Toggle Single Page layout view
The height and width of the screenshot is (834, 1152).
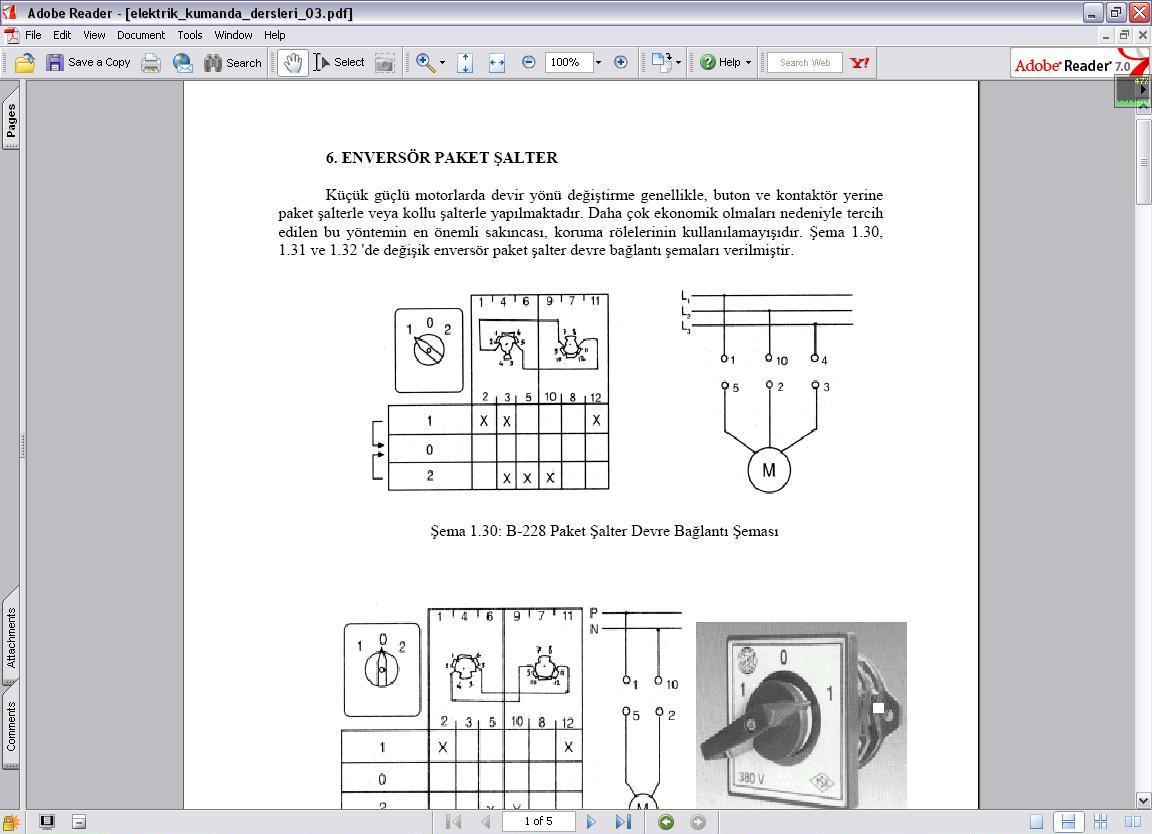coord(1036,821)
